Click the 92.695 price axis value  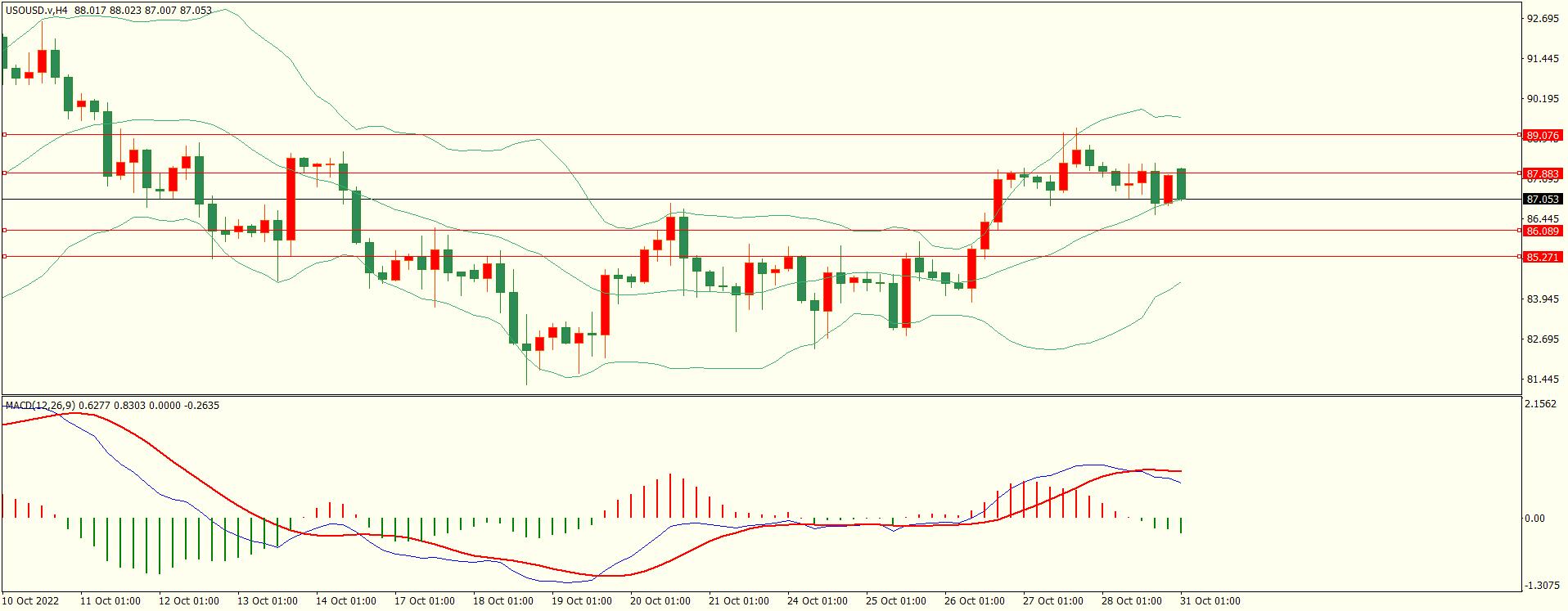click(x=1543, y=18)
